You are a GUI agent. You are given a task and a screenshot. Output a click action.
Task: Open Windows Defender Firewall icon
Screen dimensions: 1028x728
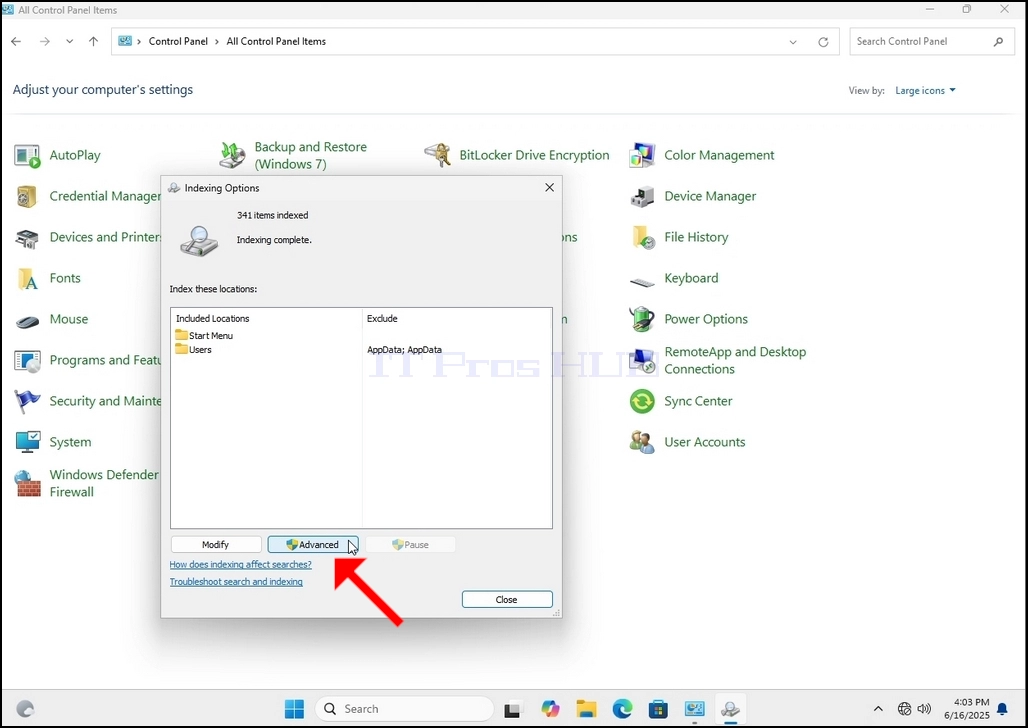27,484
